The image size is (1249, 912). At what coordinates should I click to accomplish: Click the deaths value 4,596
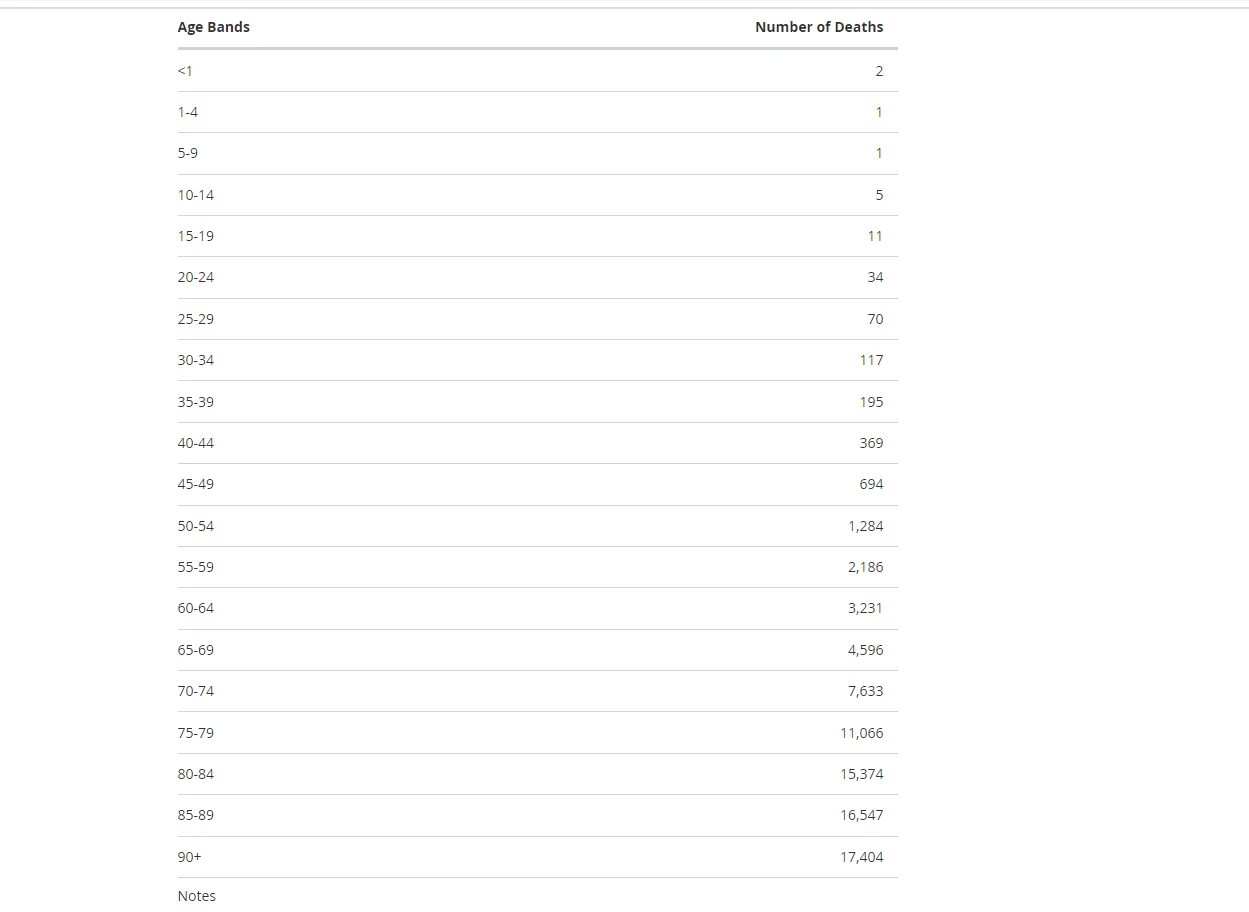[865, 650]
